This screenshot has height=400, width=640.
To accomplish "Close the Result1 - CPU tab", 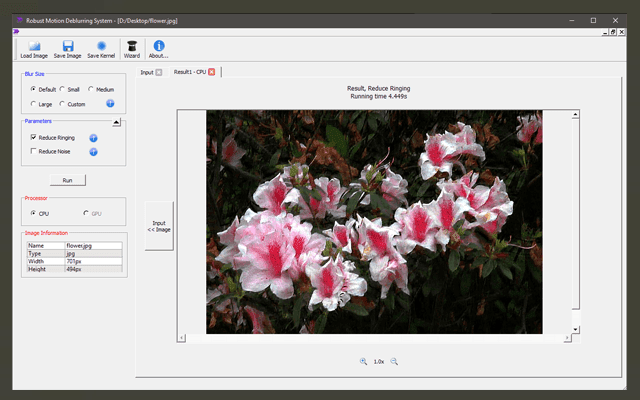I will pos(212,72).
